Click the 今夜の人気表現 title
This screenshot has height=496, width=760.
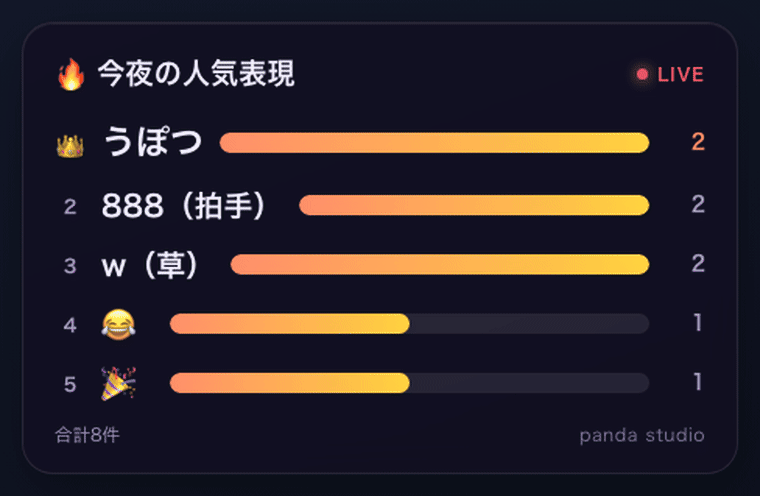coord(196,74)
